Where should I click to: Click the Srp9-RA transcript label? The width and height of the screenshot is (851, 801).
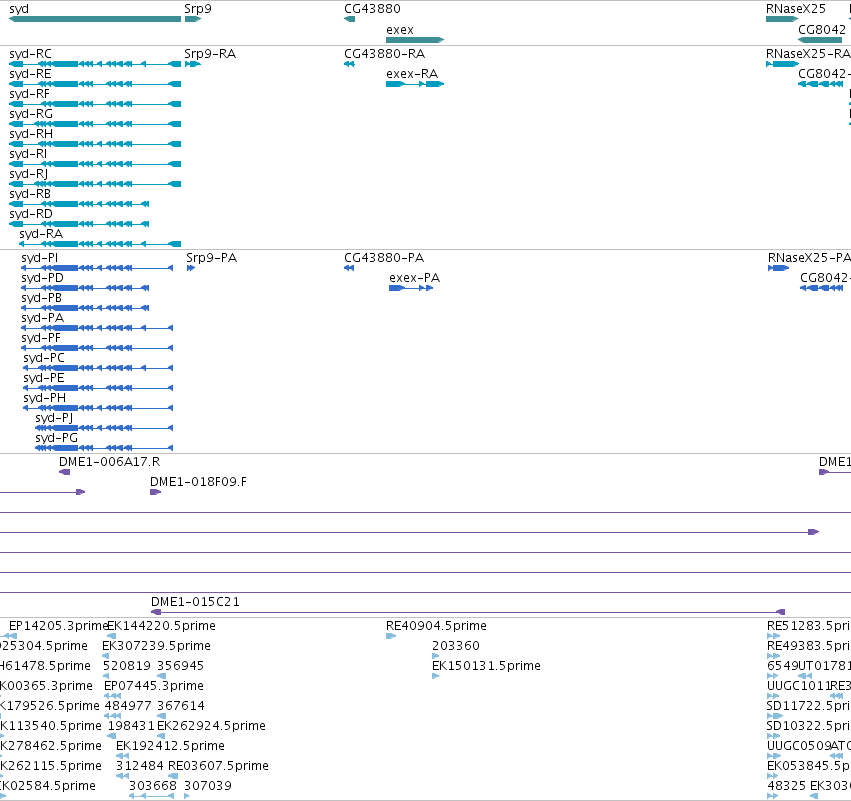(x=210, y=54)
